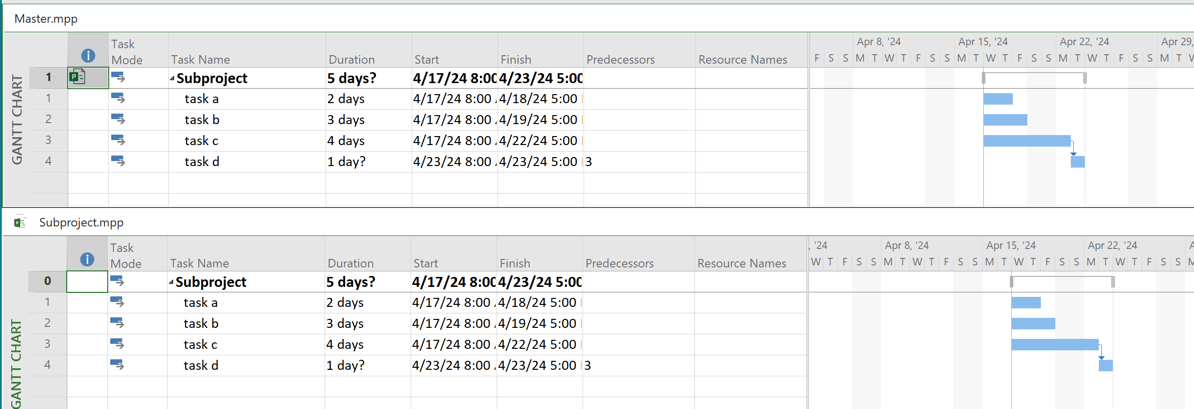Select the 'task a' name cell in the Master window
Viewport: 1194px width, 409px height.
(247, 99)
